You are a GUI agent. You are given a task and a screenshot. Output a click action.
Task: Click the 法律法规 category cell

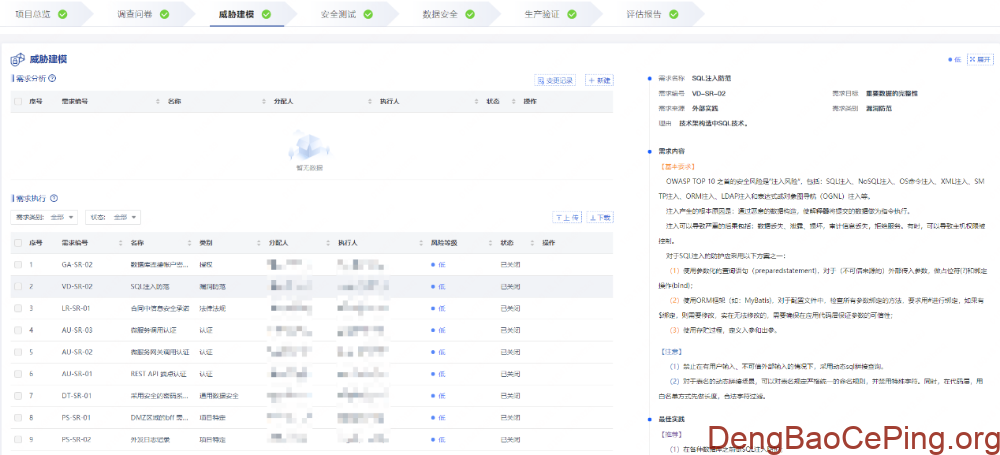point(212,308)
